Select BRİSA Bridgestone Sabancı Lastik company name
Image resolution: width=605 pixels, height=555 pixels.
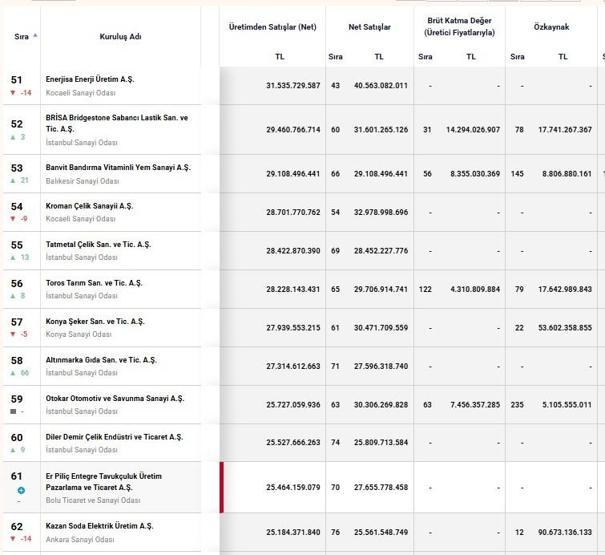tap(117, 123)
